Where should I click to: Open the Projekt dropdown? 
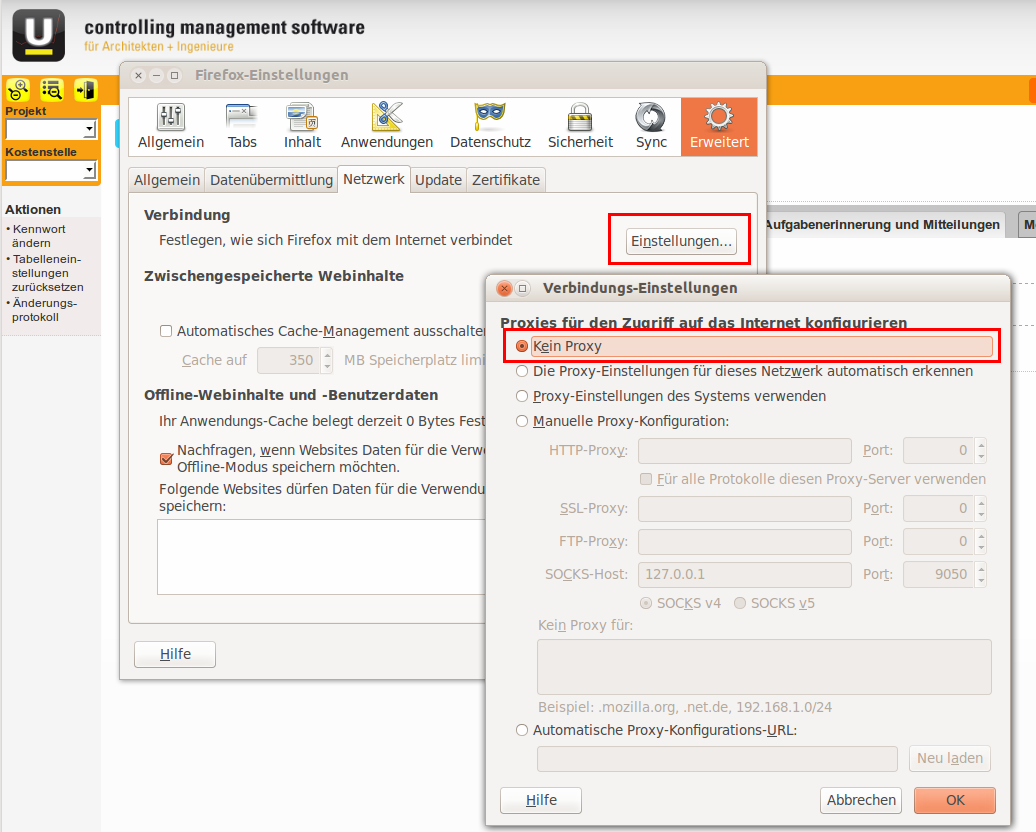tap(90, 128)
